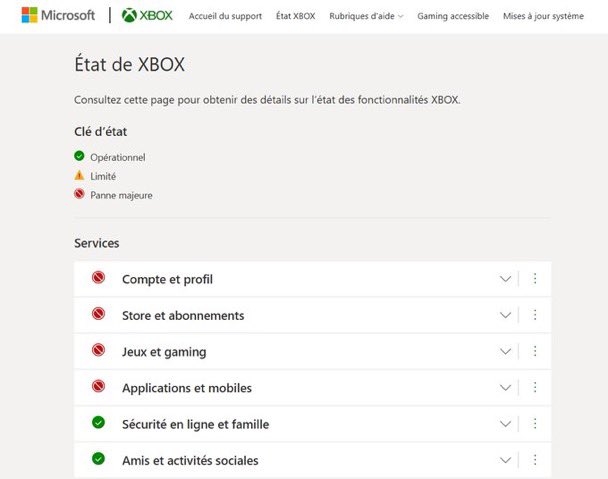Click red outage icon for Jeux et gaming
Screen dimensions: 608x479
point(98,350)
